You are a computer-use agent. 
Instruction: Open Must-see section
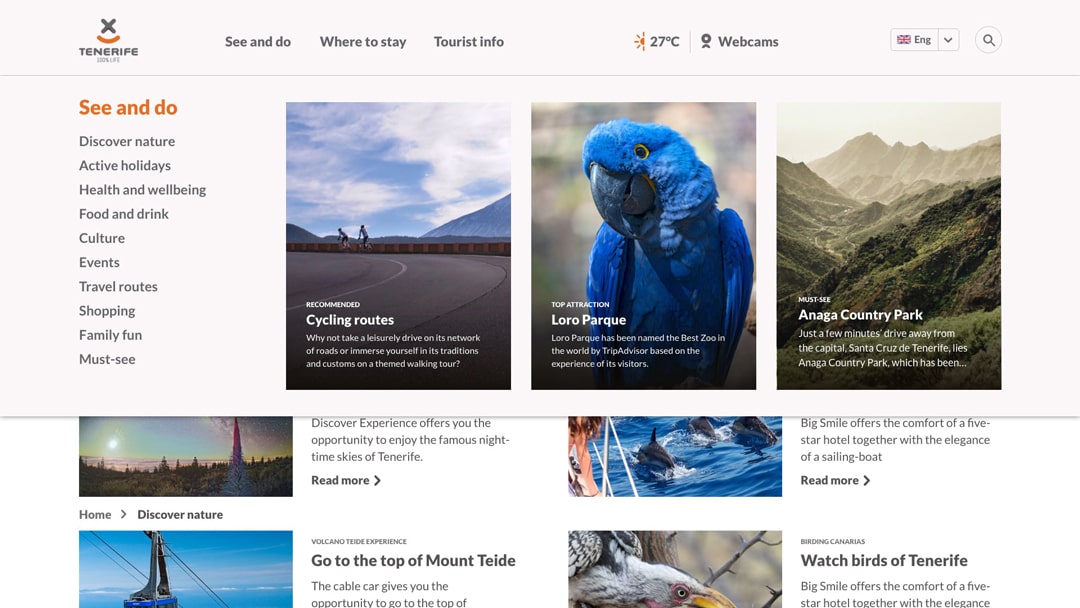pos(107,359)
